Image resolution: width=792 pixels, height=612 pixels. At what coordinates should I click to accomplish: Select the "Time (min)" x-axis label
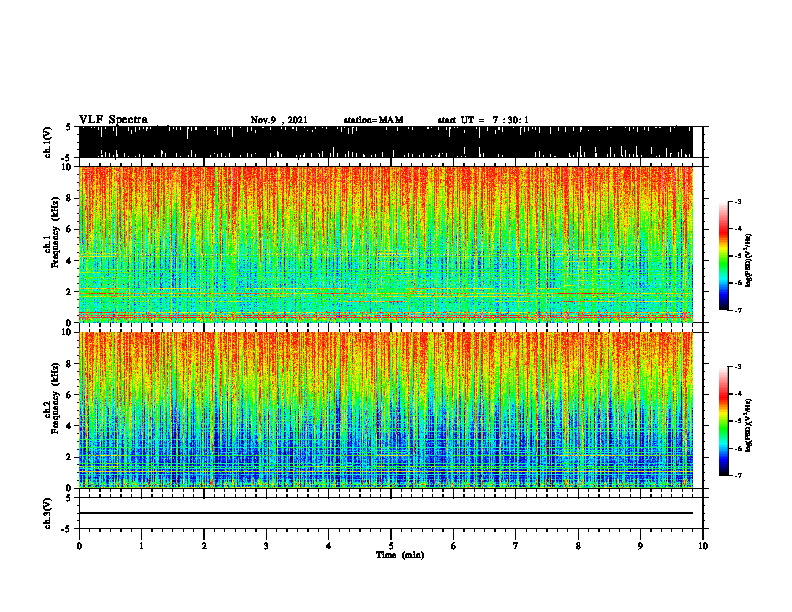coord(400,555)
